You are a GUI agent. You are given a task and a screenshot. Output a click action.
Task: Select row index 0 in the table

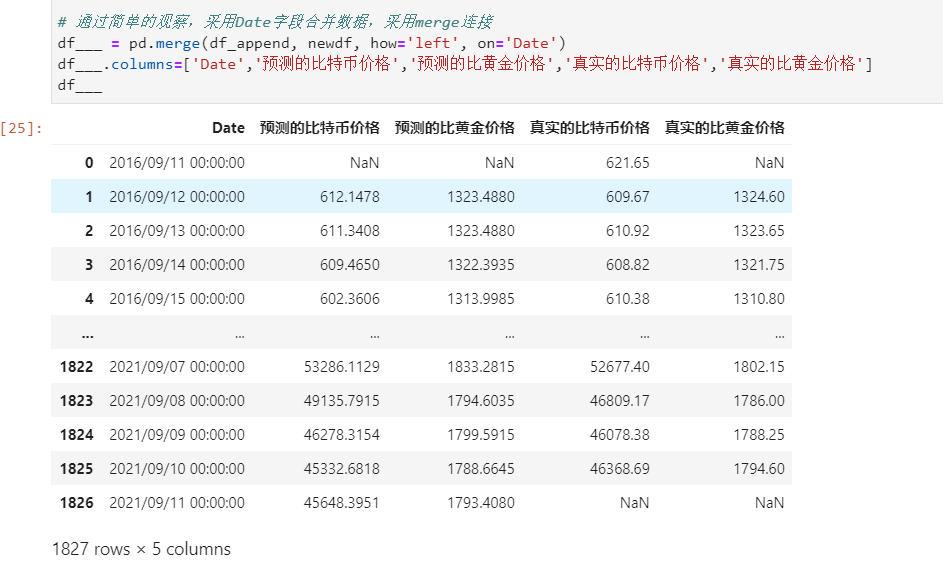(x=88, y=162)
